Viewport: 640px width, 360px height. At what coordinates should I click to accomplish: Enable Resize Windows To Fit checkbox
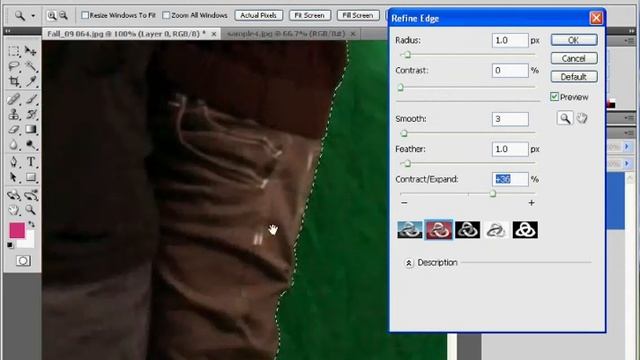tap(85, 15)
